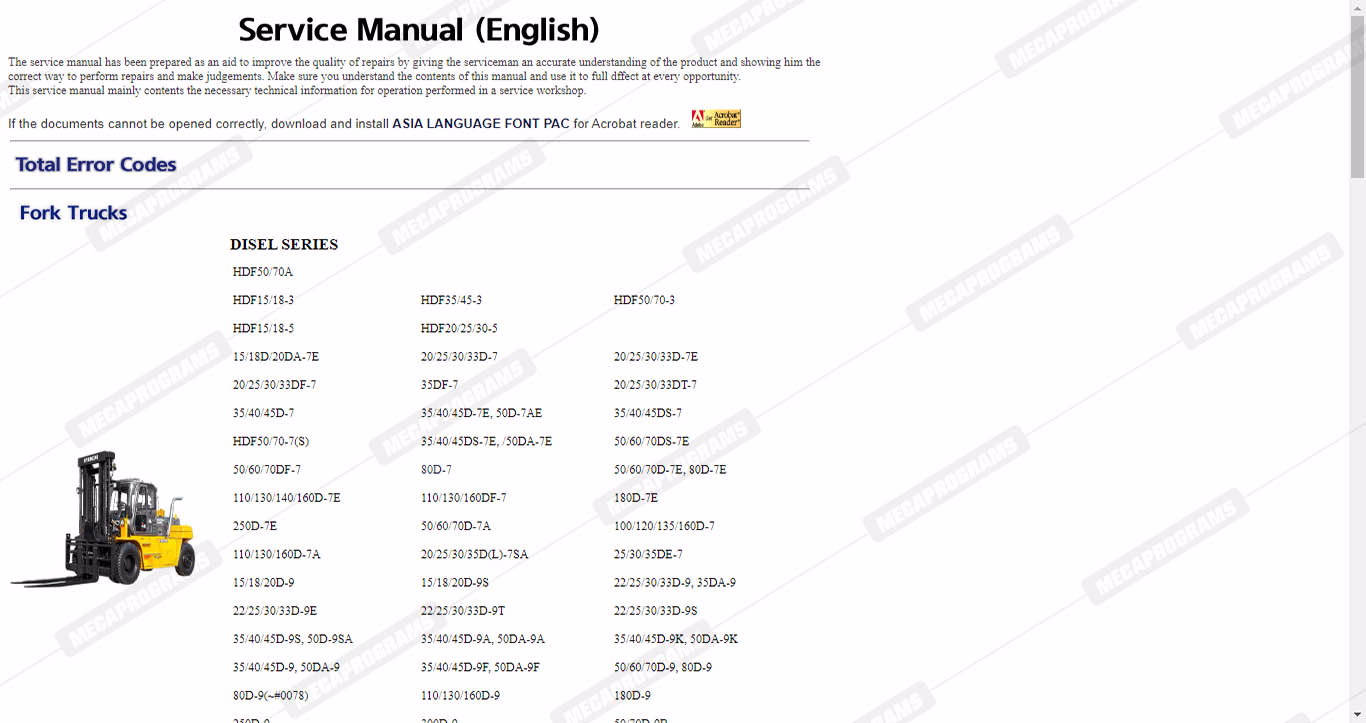Screen dimensions: 1366x723
Task: Click the yellow forklift image
Action: tap(102, 518)
